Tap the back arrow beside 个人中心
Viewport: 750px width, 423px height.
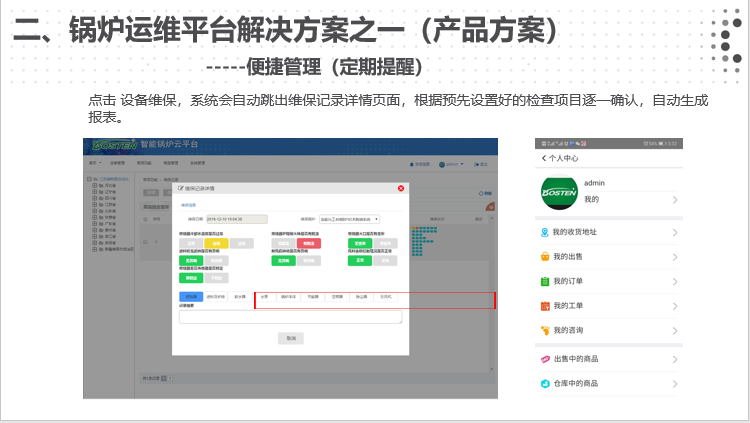(x=543, y=158)
